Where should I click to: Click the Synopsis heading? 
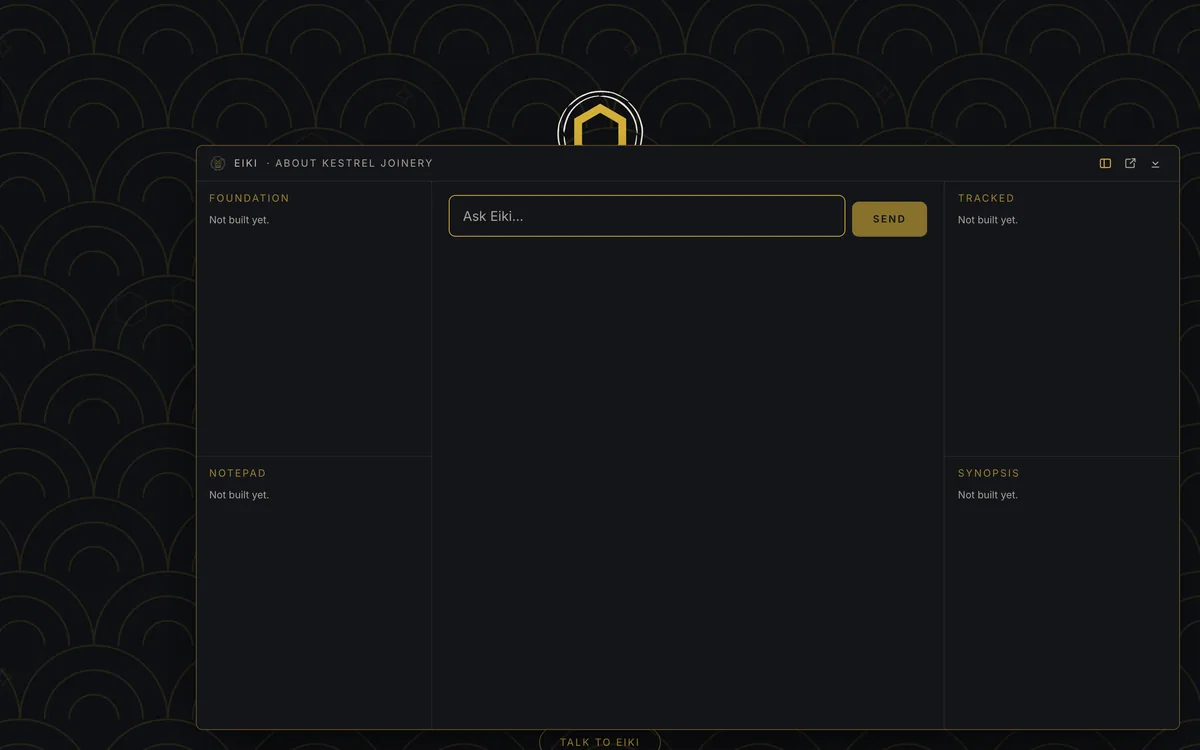click(989, 473)
